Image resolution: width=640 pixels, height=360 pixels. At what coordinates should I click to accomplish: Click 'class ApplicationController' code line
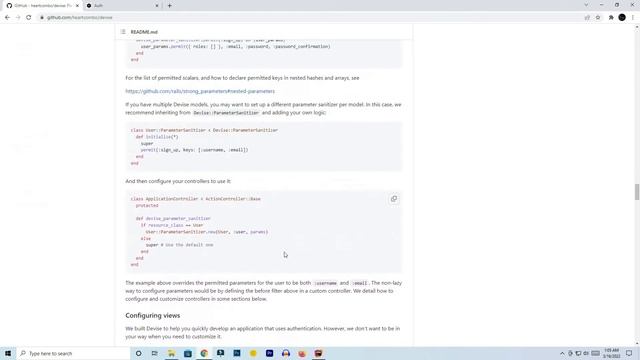tap(196, 199)
